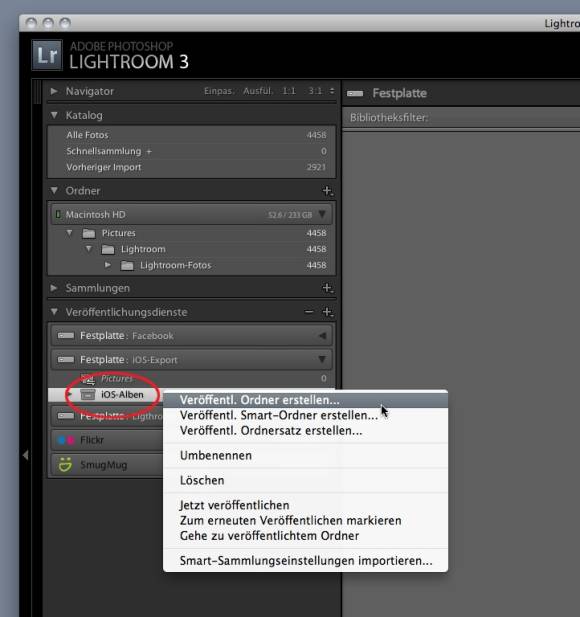580x617 pixels.
Task: Open the Navigator zoom ratio stepper
Action: pyautogui.click(x=332, y=91)
